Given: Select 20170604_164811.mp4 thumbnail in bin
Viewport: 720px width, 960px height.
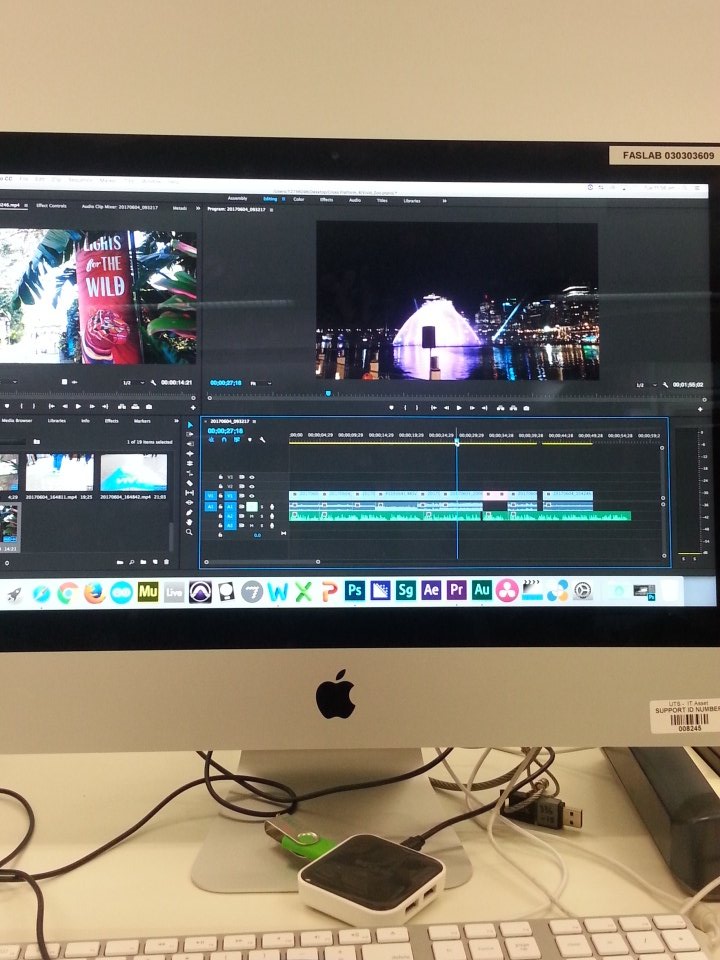Looking at the screenshot, I should (59, 473).
